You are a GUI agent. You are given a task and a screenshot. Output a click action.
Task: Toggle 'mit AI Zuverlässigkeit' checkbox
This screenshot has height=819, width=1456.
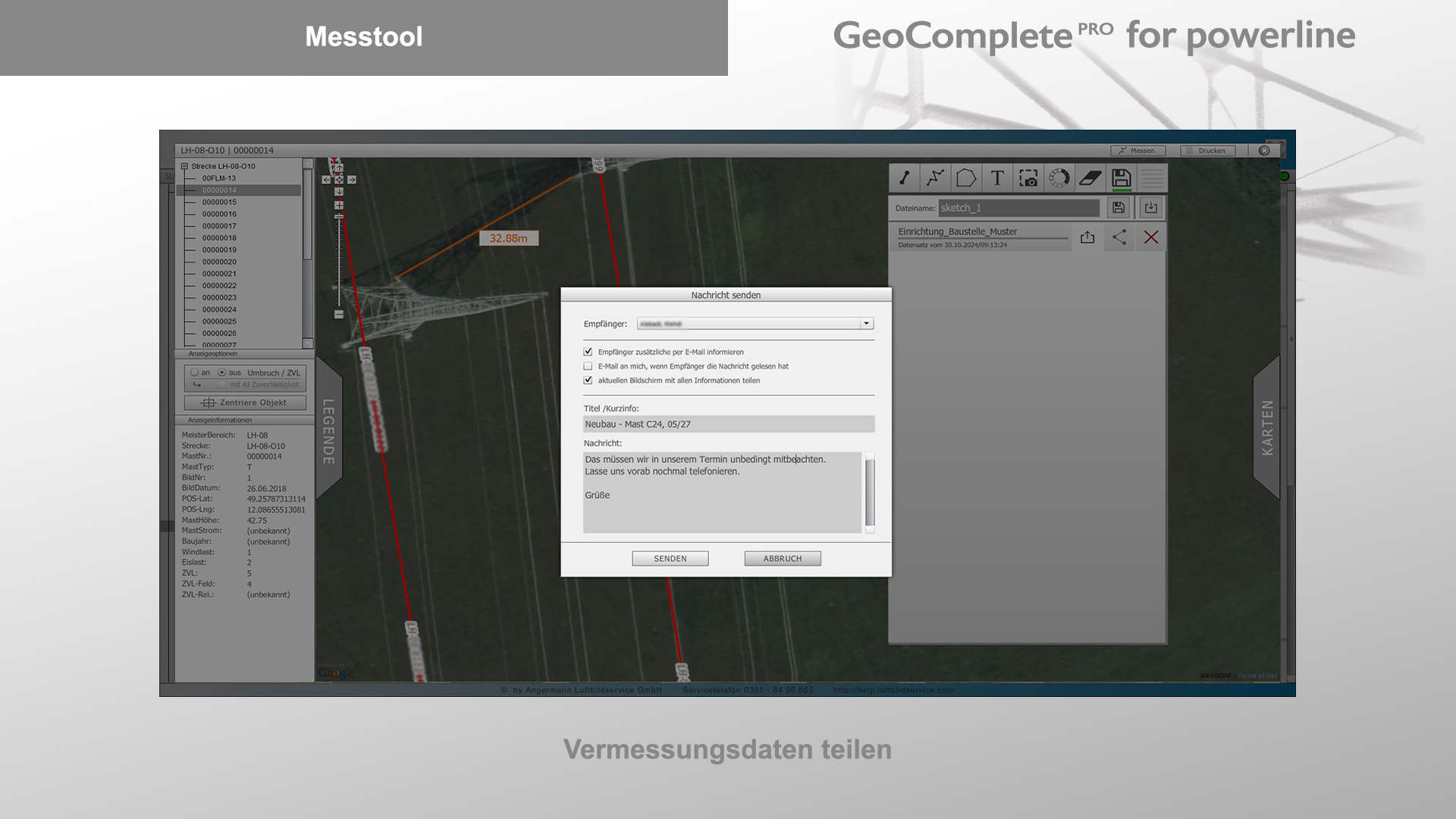tap(222, 384)
